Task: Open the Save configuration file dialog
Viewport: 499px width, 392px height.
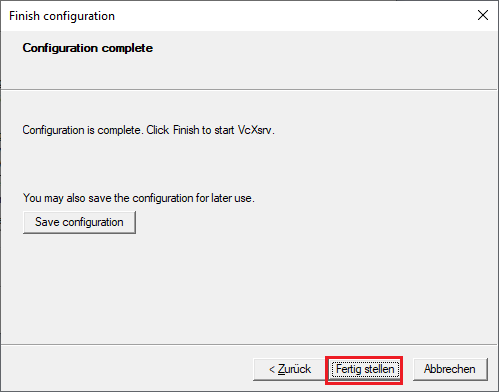Action: [x=79, y=222]
